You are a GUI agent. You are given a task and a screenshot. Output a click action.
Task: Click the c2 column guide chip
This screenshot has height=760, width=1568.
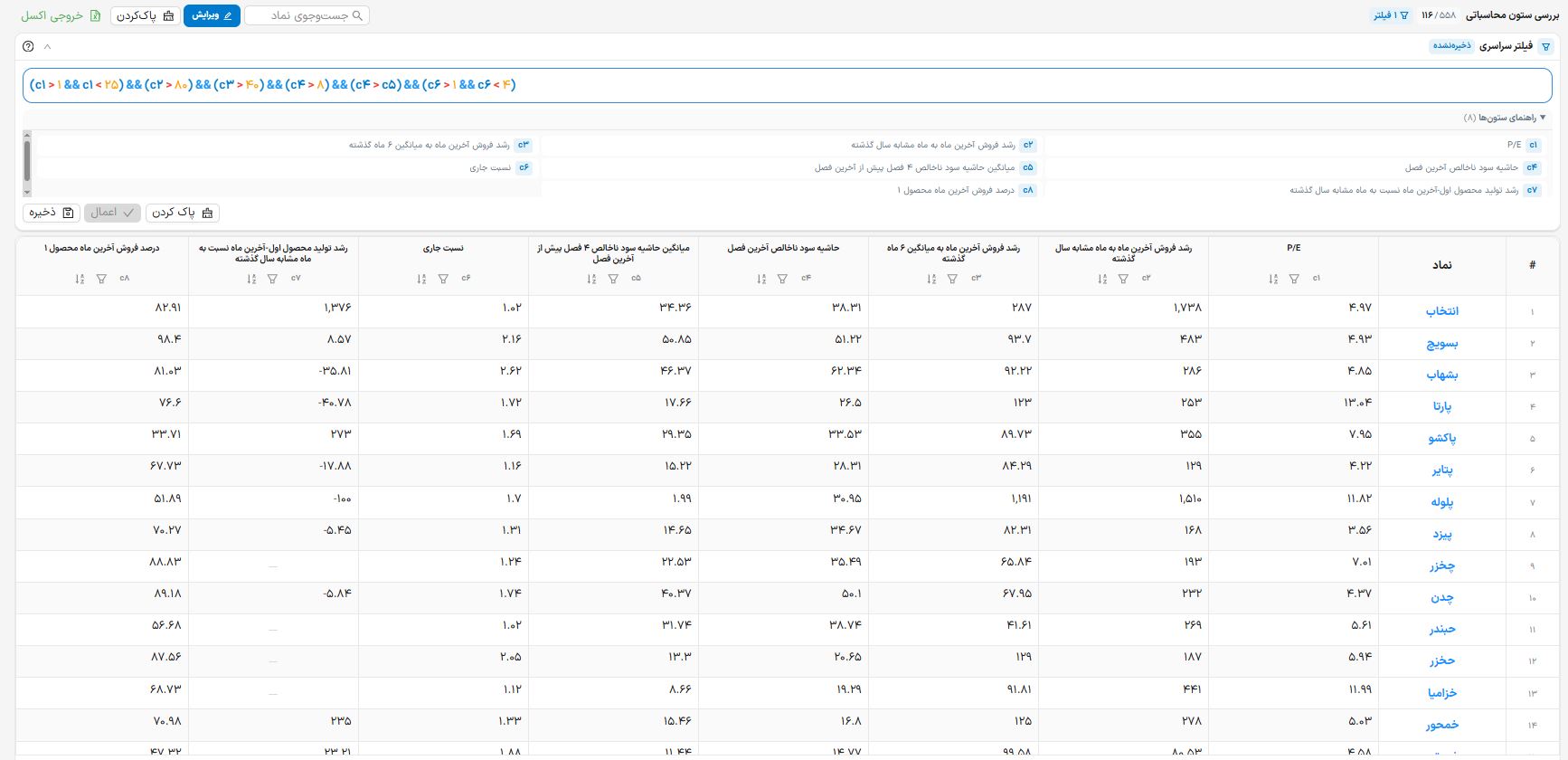click(x=1028, y=145)
